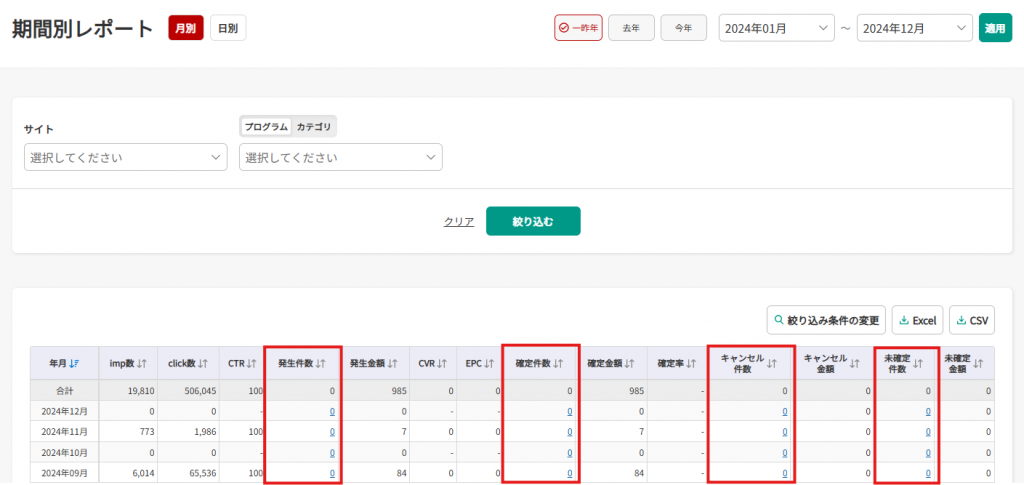Select the 今年 period preset
1024x485 pixels.
tap(683, 28)
